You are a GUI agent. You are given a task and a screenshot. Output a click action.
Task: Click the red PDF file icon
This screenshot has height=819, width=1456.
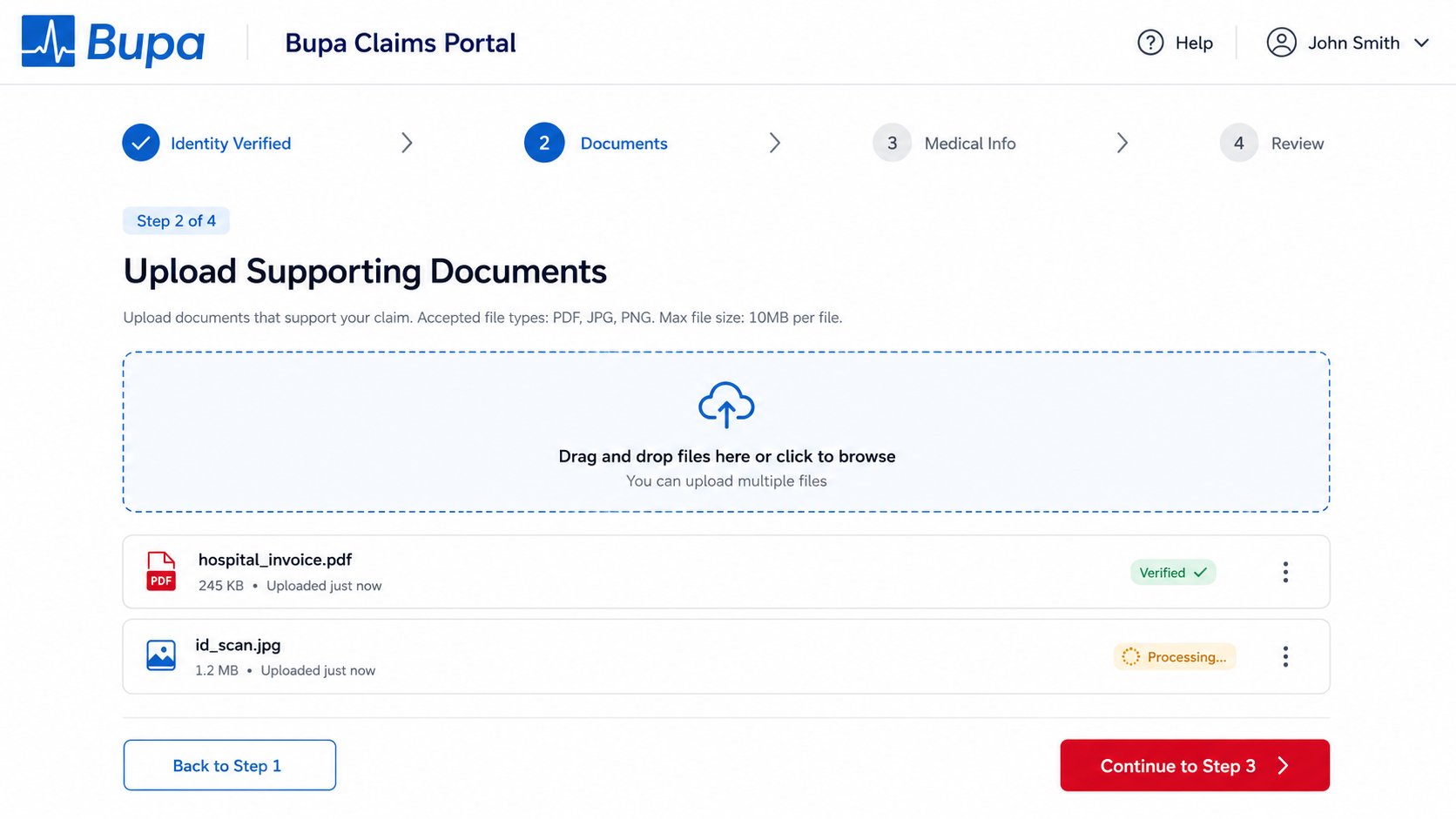pos(161,571)
